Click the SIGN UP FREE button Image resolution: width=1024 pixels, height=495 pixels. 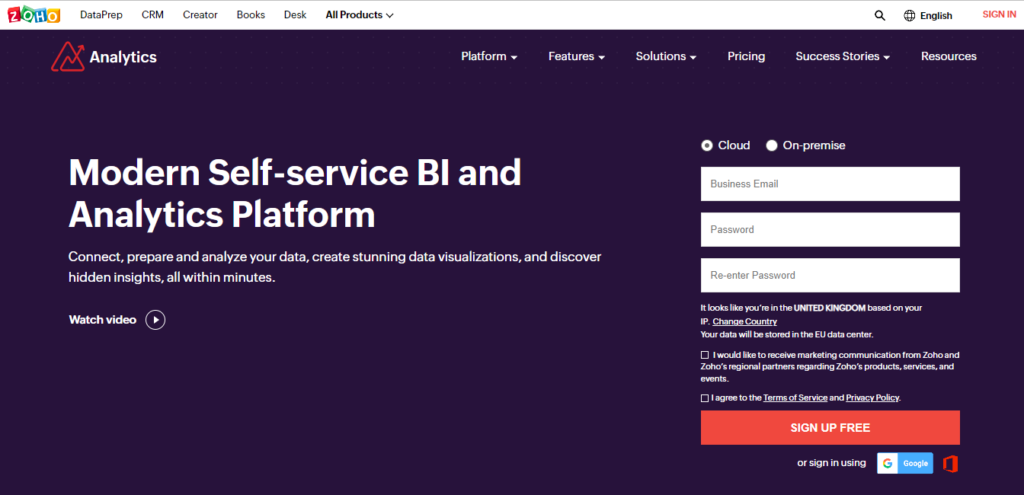click(x=830, y=428)
